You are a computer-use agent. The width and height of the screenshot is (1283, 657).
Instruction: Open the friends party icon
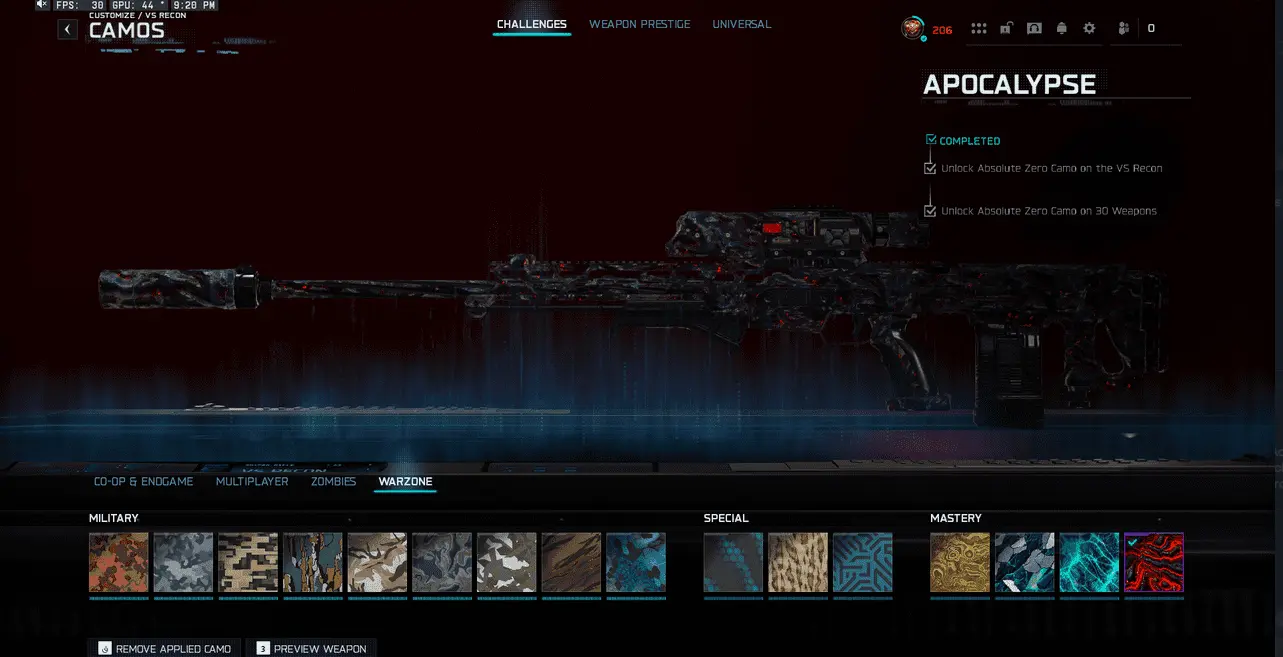[x=1124, y=29]
